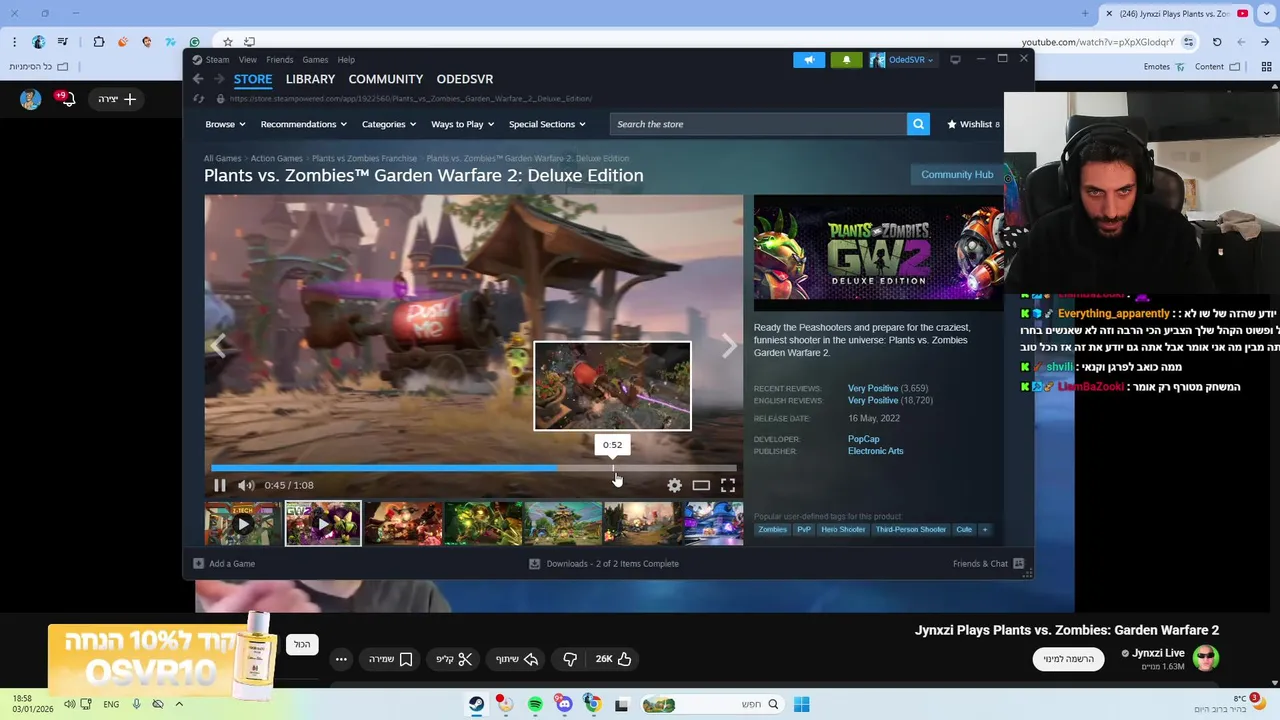1280x720 pixels.
Task: Open Steam from Windows taskbar
Action: point(476,705)
